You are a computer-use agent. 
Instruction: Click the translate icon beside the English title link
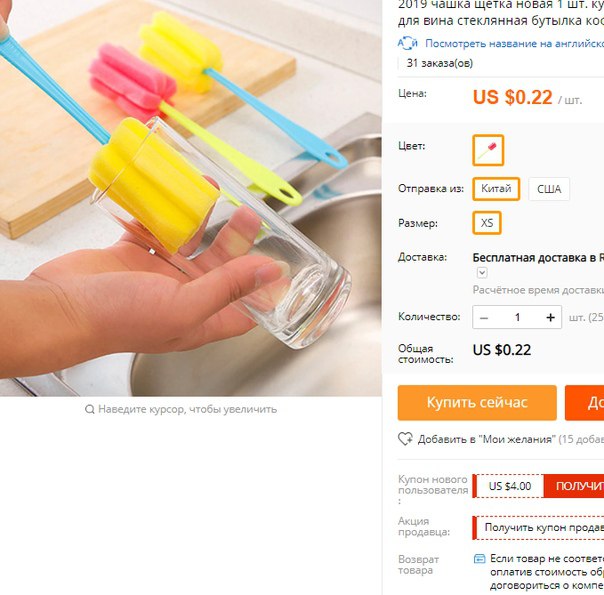(x=407, y=43)
